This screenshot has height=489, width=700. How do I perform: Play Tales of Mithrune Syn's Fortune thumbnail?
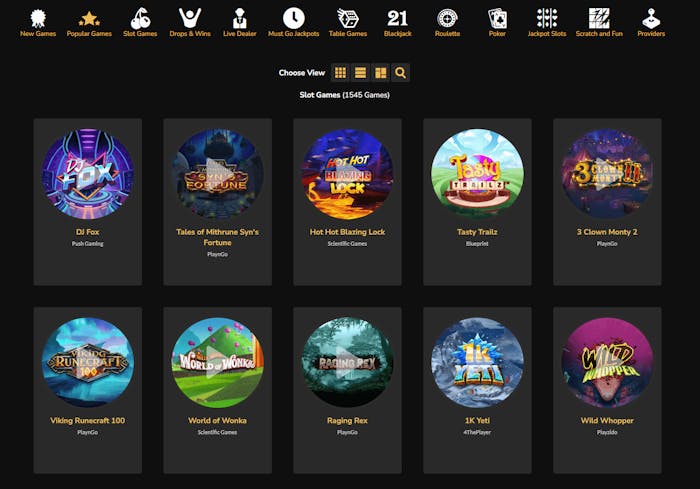[x=217, y=174]
